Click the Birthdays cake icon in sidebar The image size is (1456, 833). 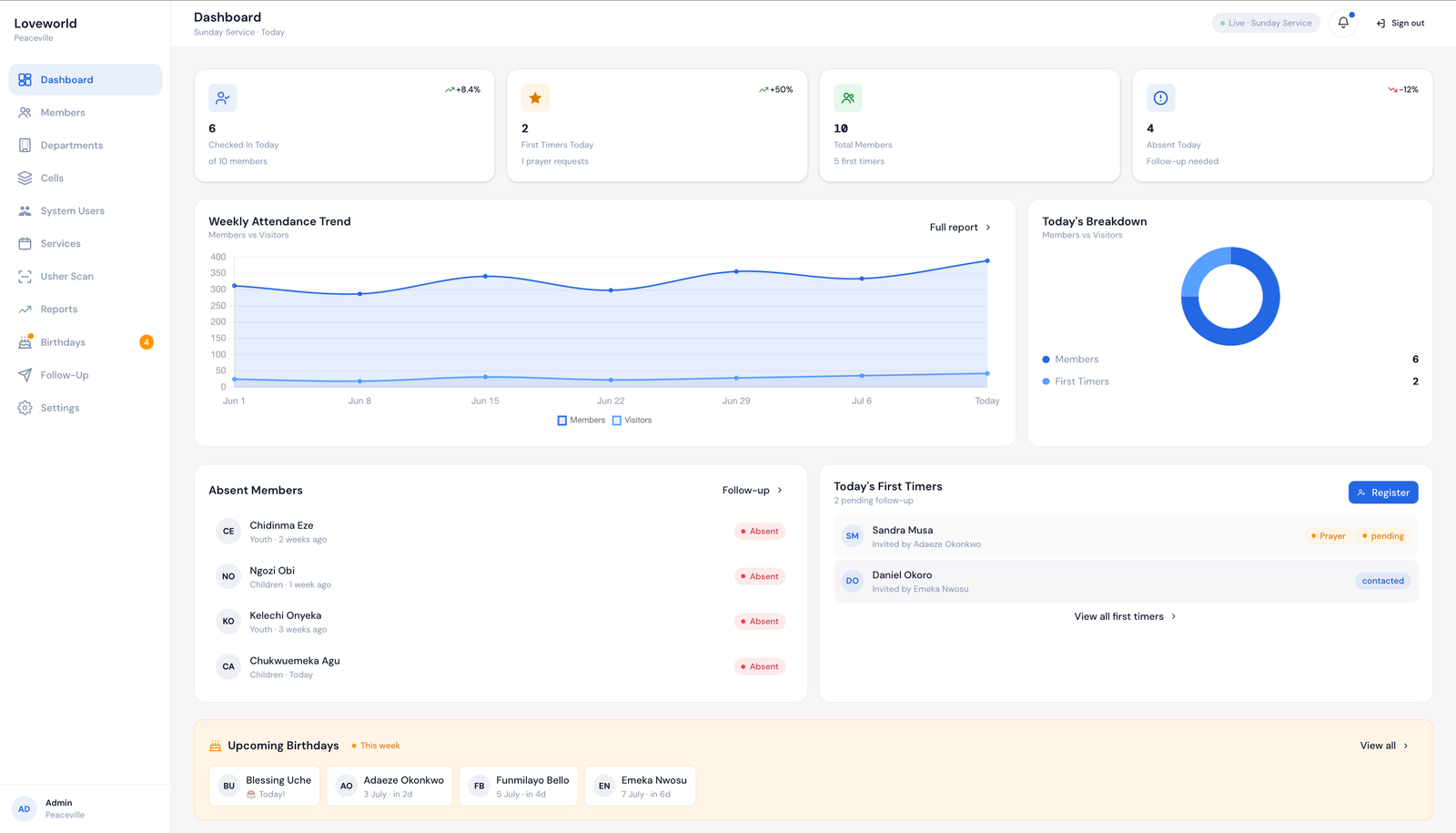point(25,342)
